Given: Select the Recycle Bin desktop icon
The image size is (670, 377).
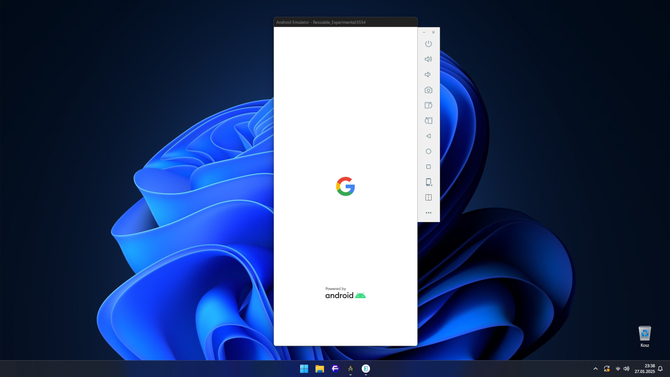Looking at the screenshot, I should [x=644, y=336].
